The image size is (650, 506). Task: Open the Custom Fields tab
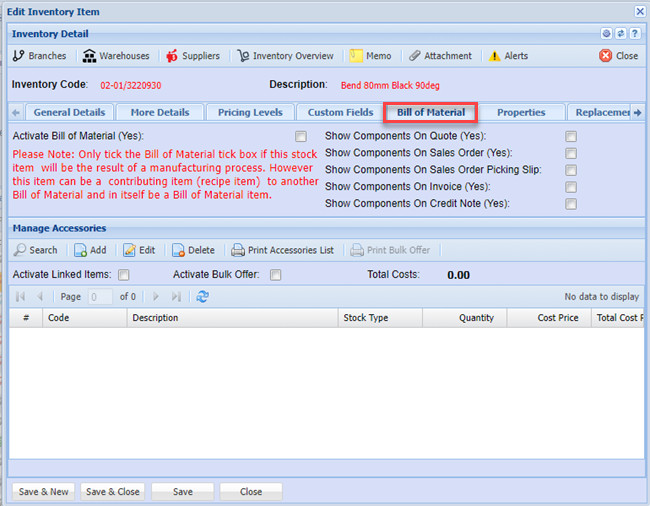tap(340, 113)
